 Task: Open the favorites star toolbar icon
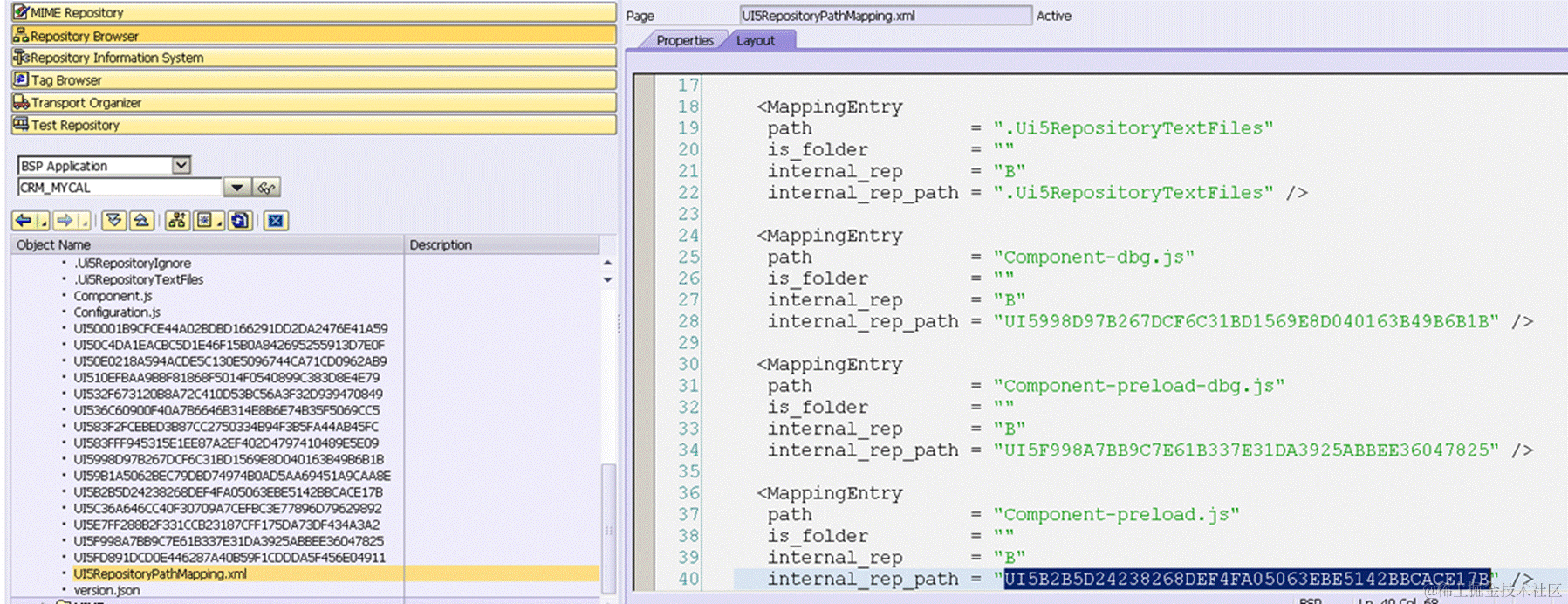204,221
